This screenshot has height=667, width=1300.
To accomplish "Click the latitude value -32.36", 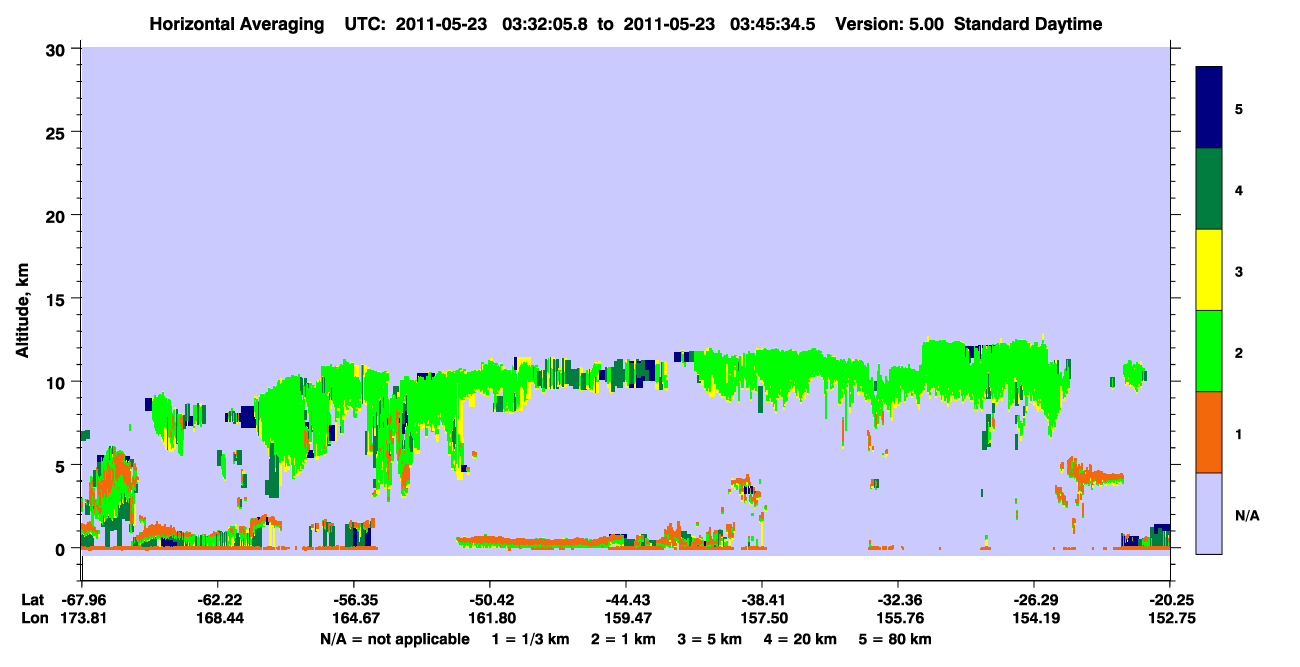I will (x=898, y=600).
